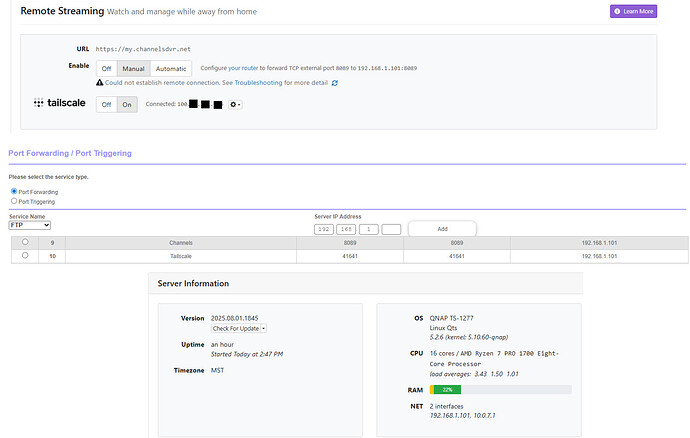Click the warning triangle icon
Screen dimensions: 690x438
[100, 83]
